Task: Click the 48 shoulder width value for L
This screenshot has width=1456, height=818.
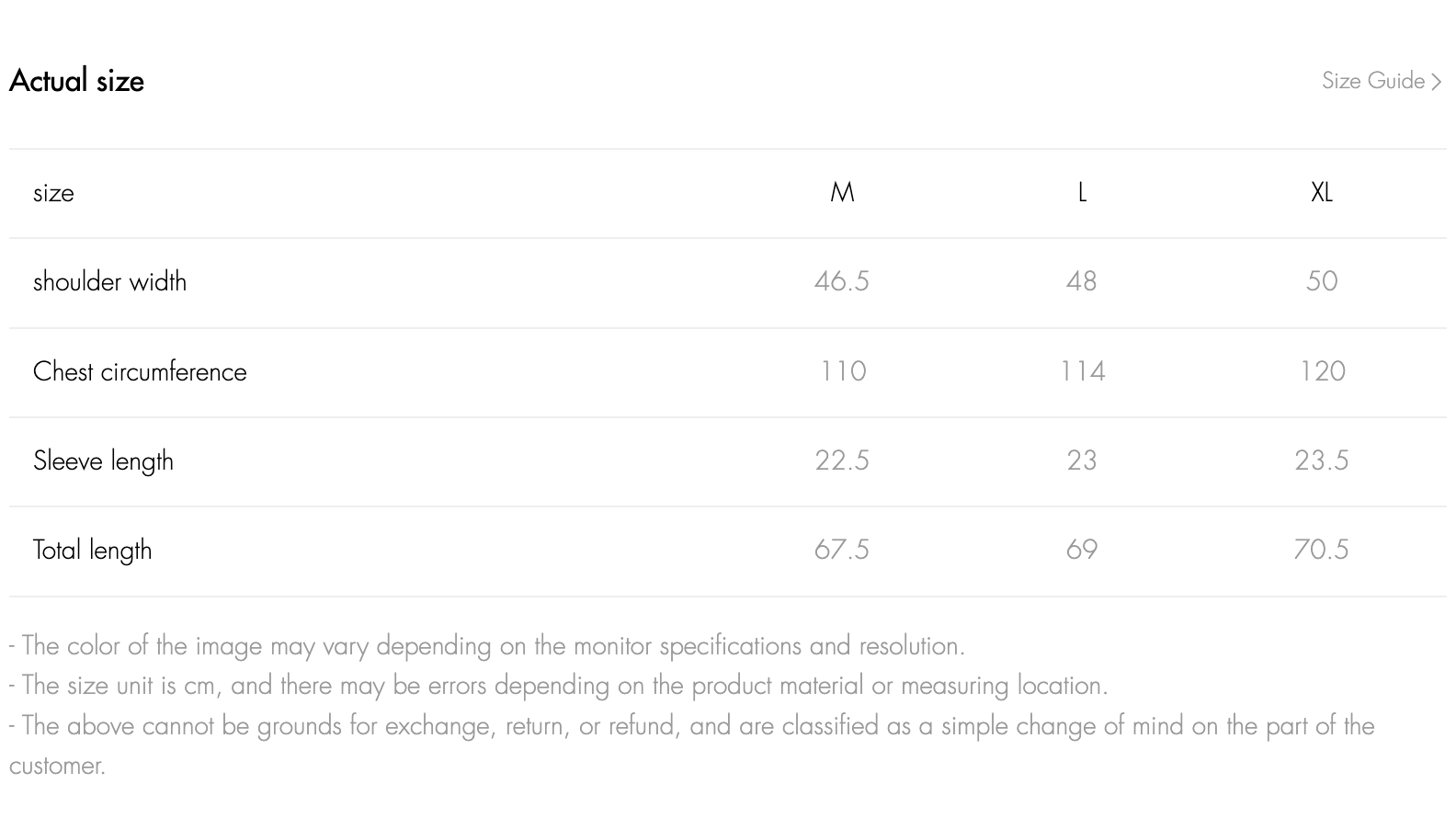Action: point(1082,281)
